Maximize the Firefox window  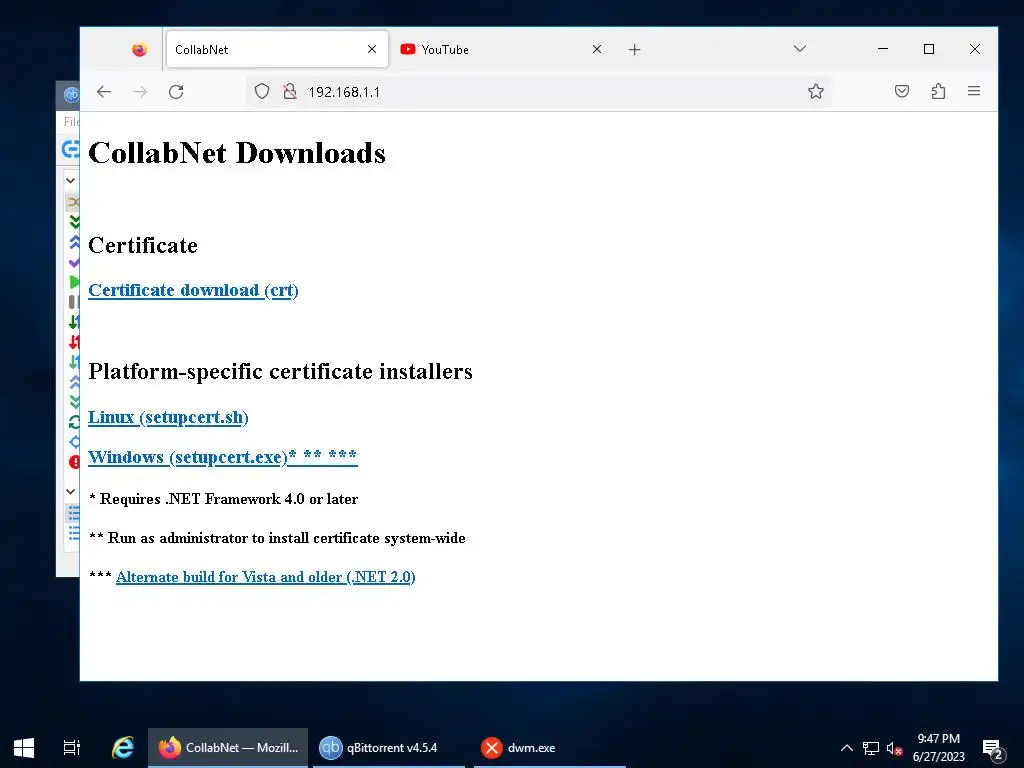[x=929, y=49]
